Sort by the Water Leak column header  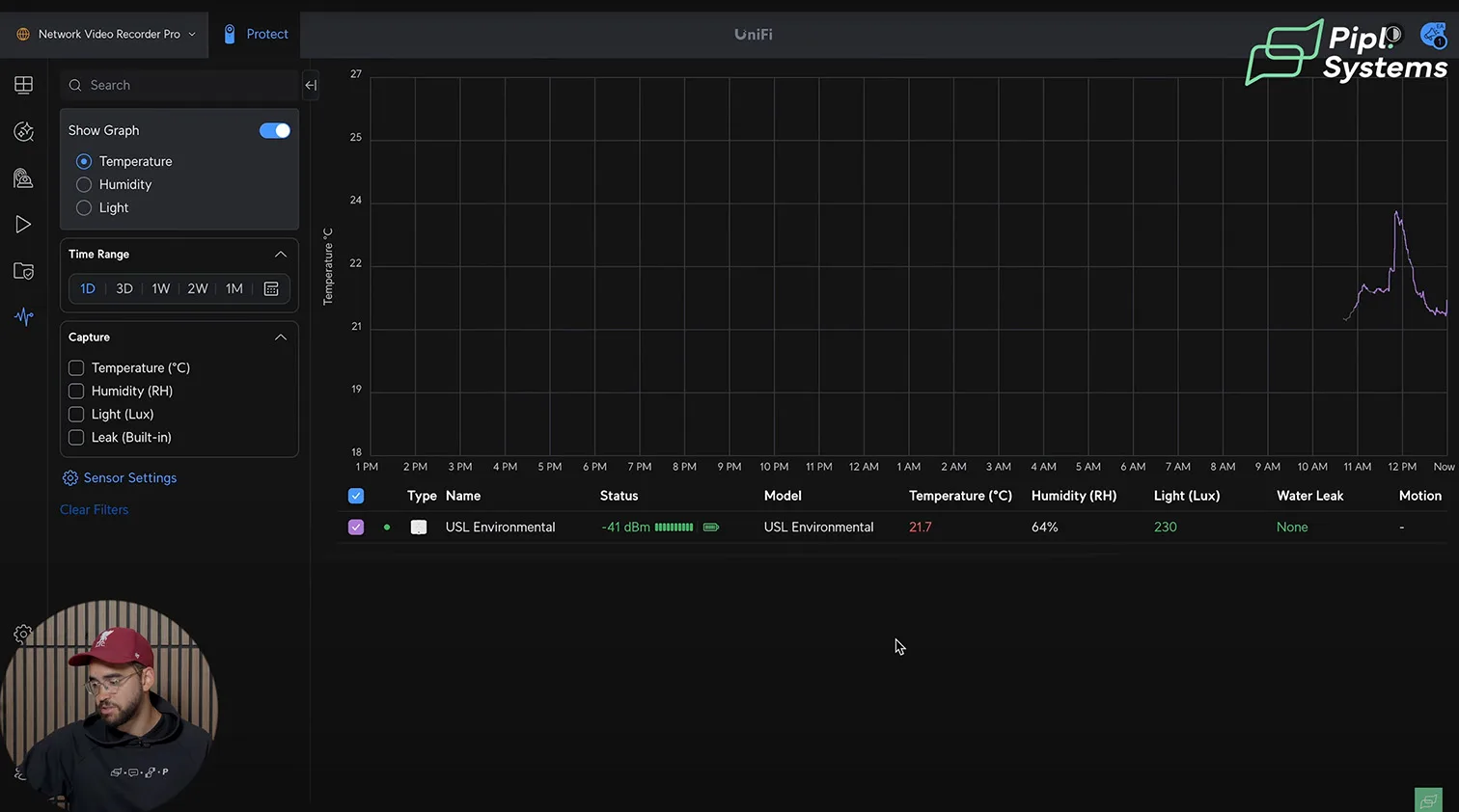[x=1310, y=496]
